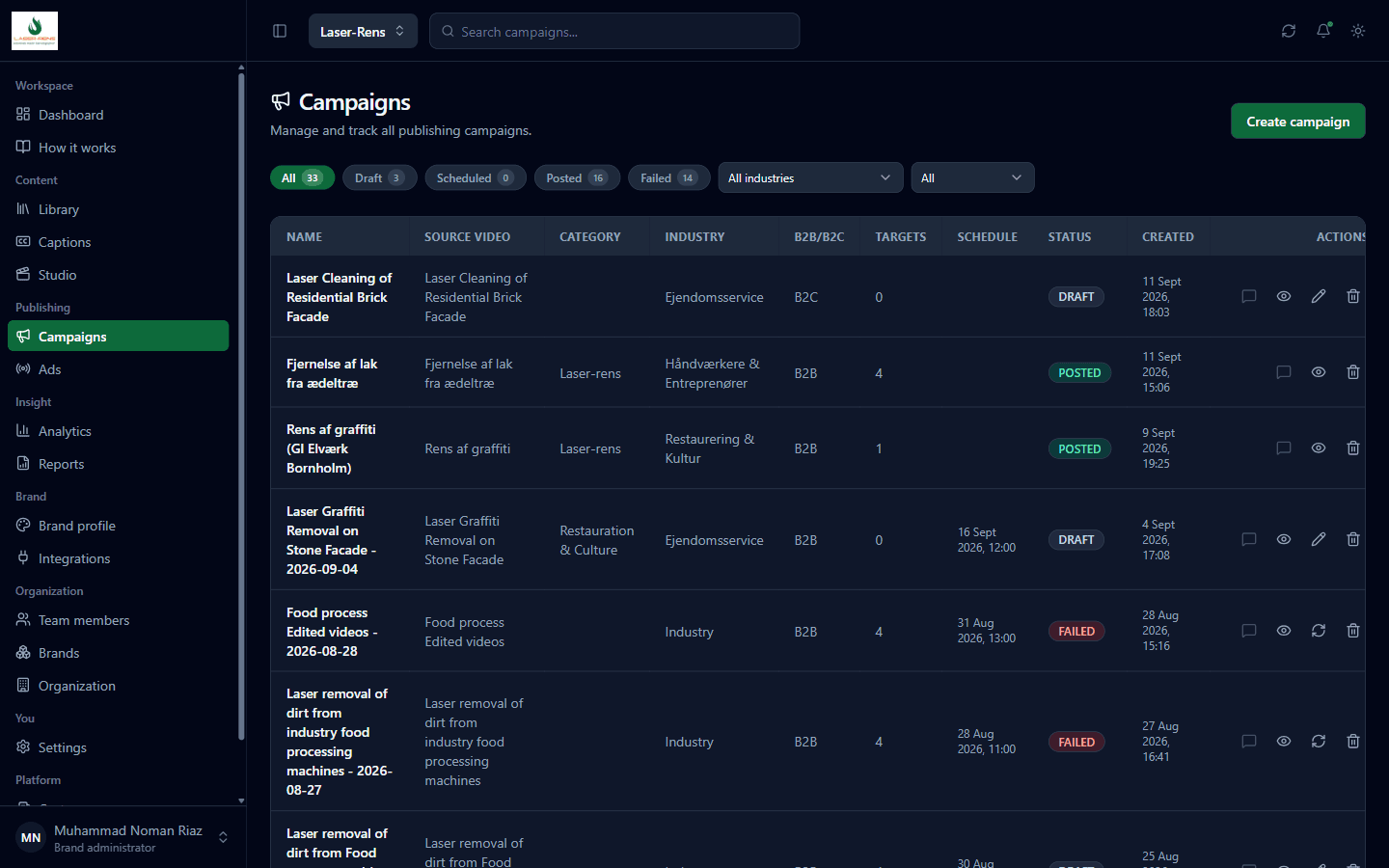Click the refresh icon in top bar

(x=1289, y=31)
